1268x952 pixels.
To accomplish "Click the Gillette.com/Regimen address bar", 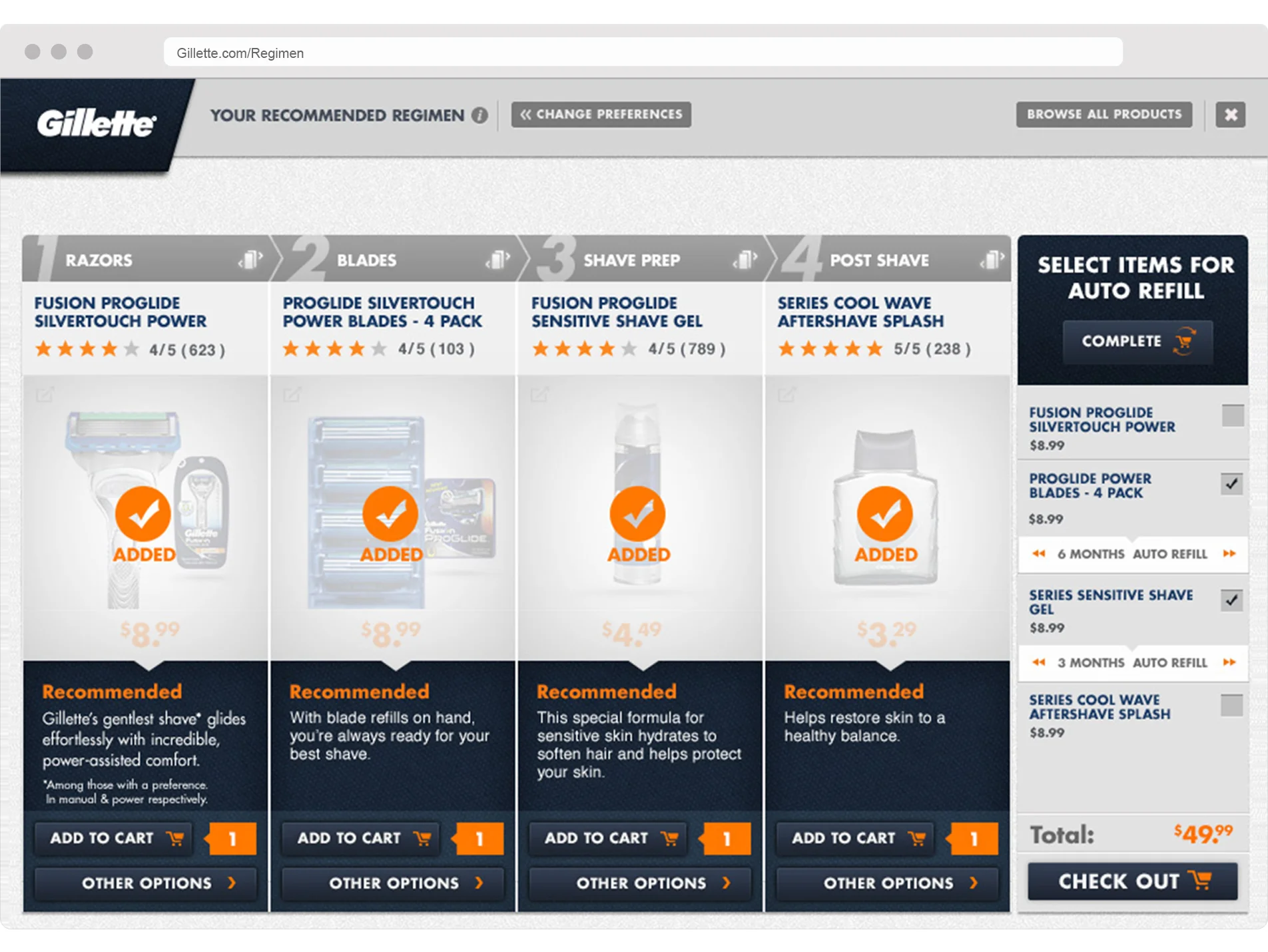I will [643, 53].
